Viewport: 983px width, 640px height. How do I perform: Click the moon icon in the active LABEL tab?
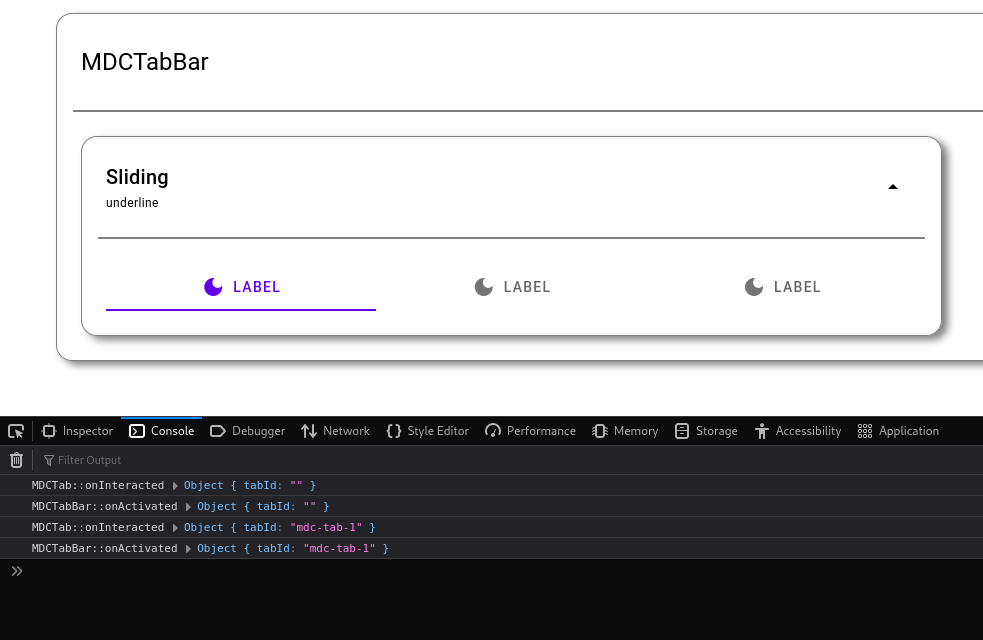pos(213,286)
